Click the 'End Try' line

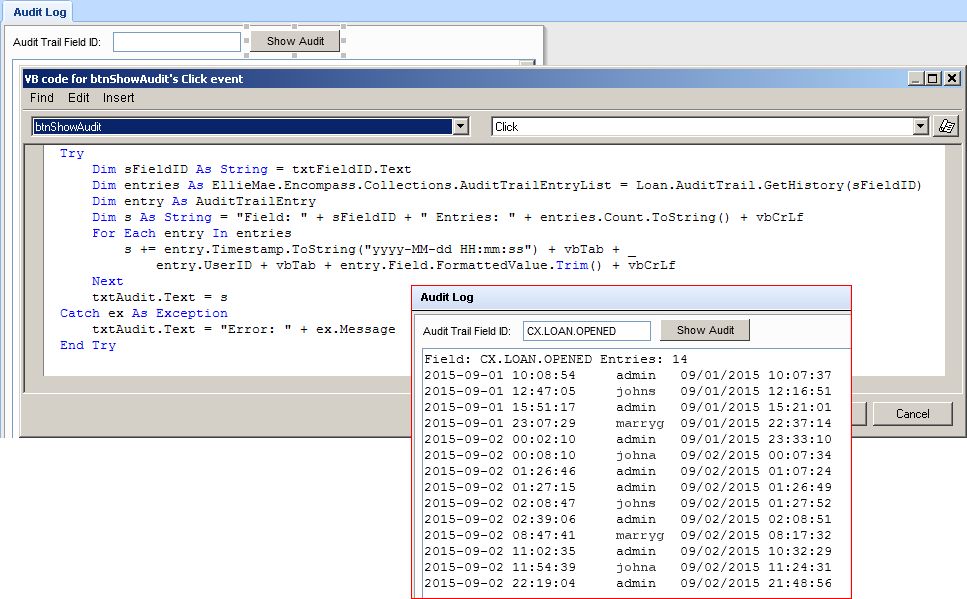tap(88, 345)
